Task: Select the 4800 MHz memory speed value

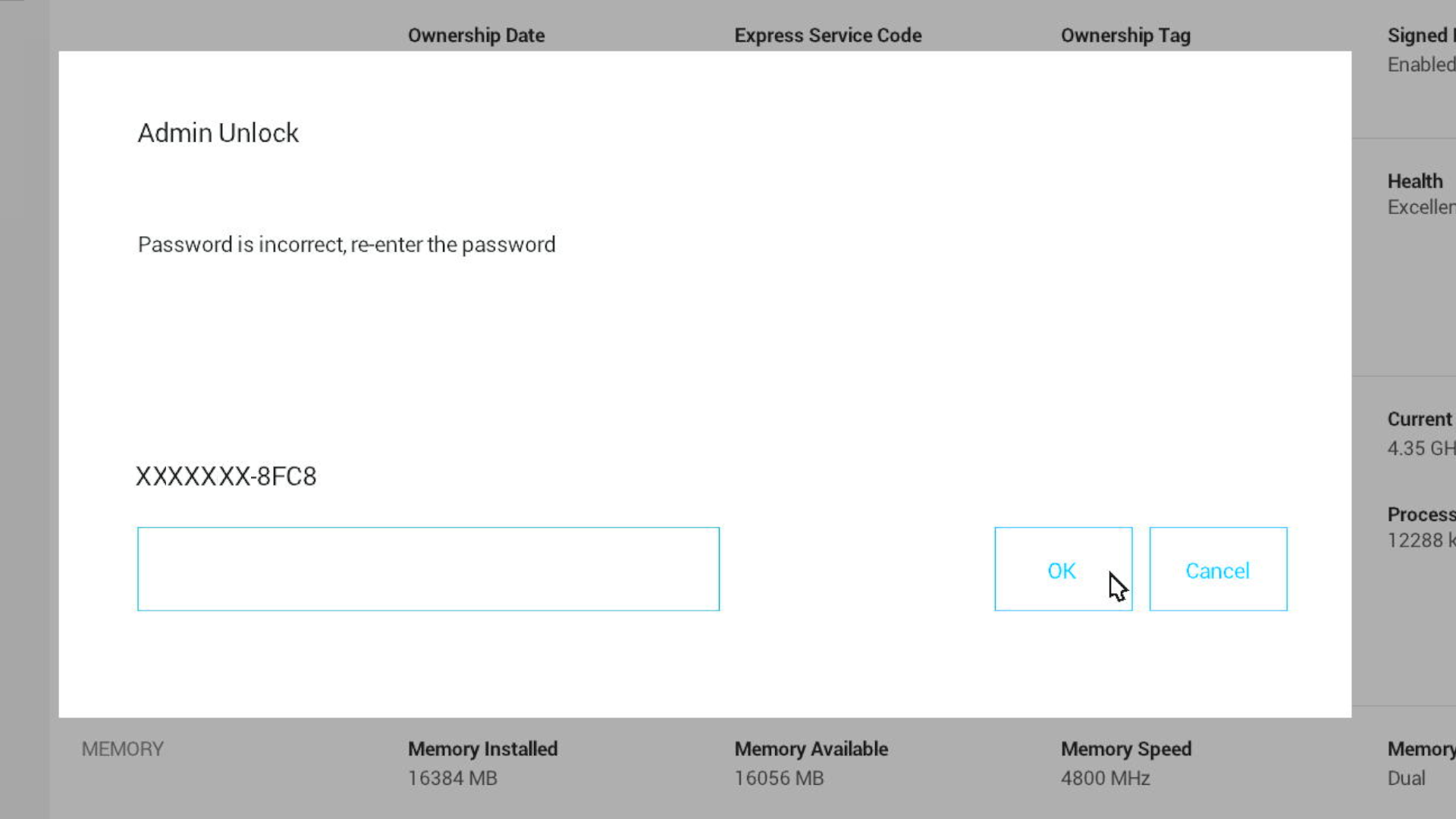Action: point(1105,778)
